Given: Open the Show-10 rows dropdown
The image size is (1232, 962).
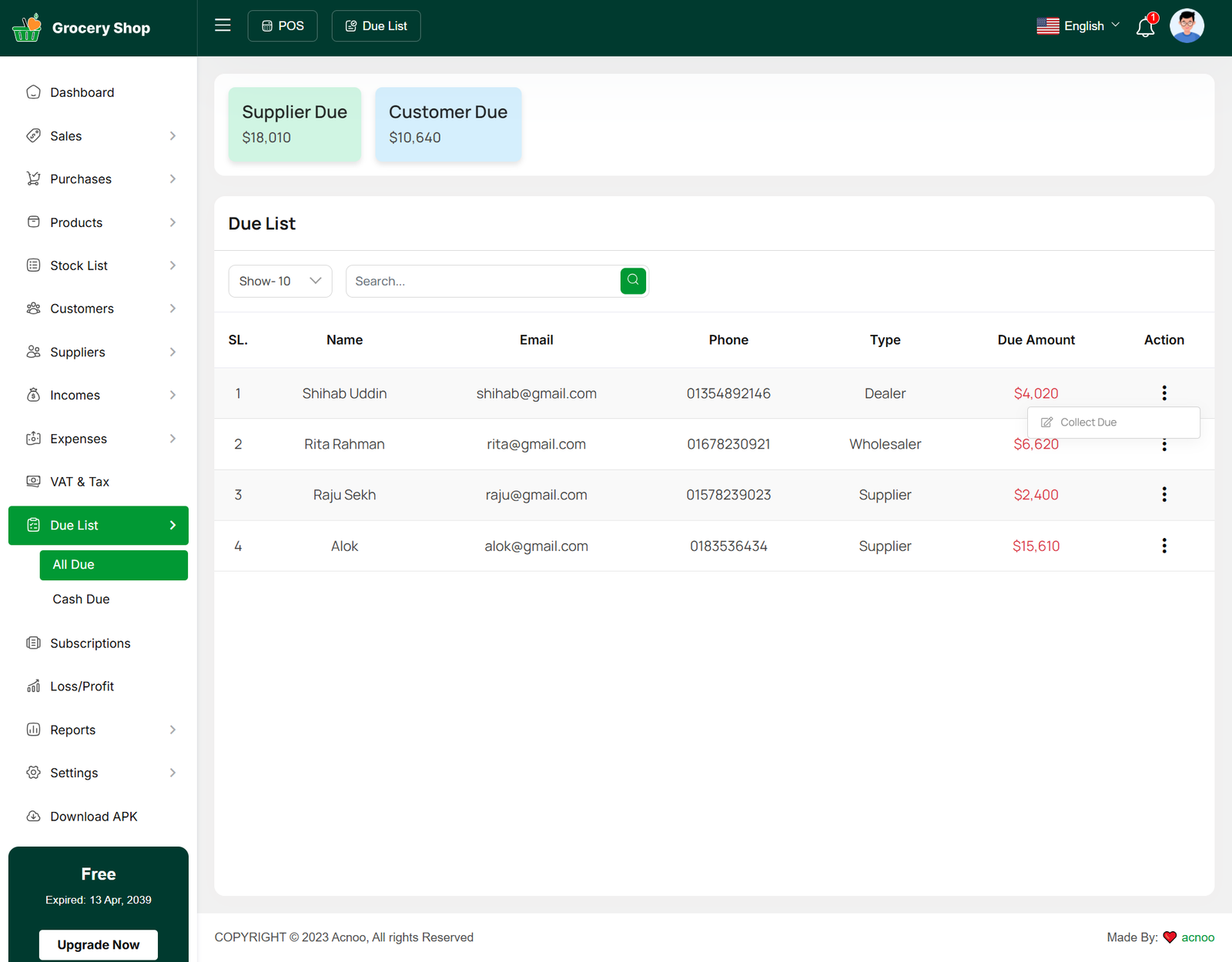Looking at the screenshot, I should pyautogui.click(x=280, y=281).
